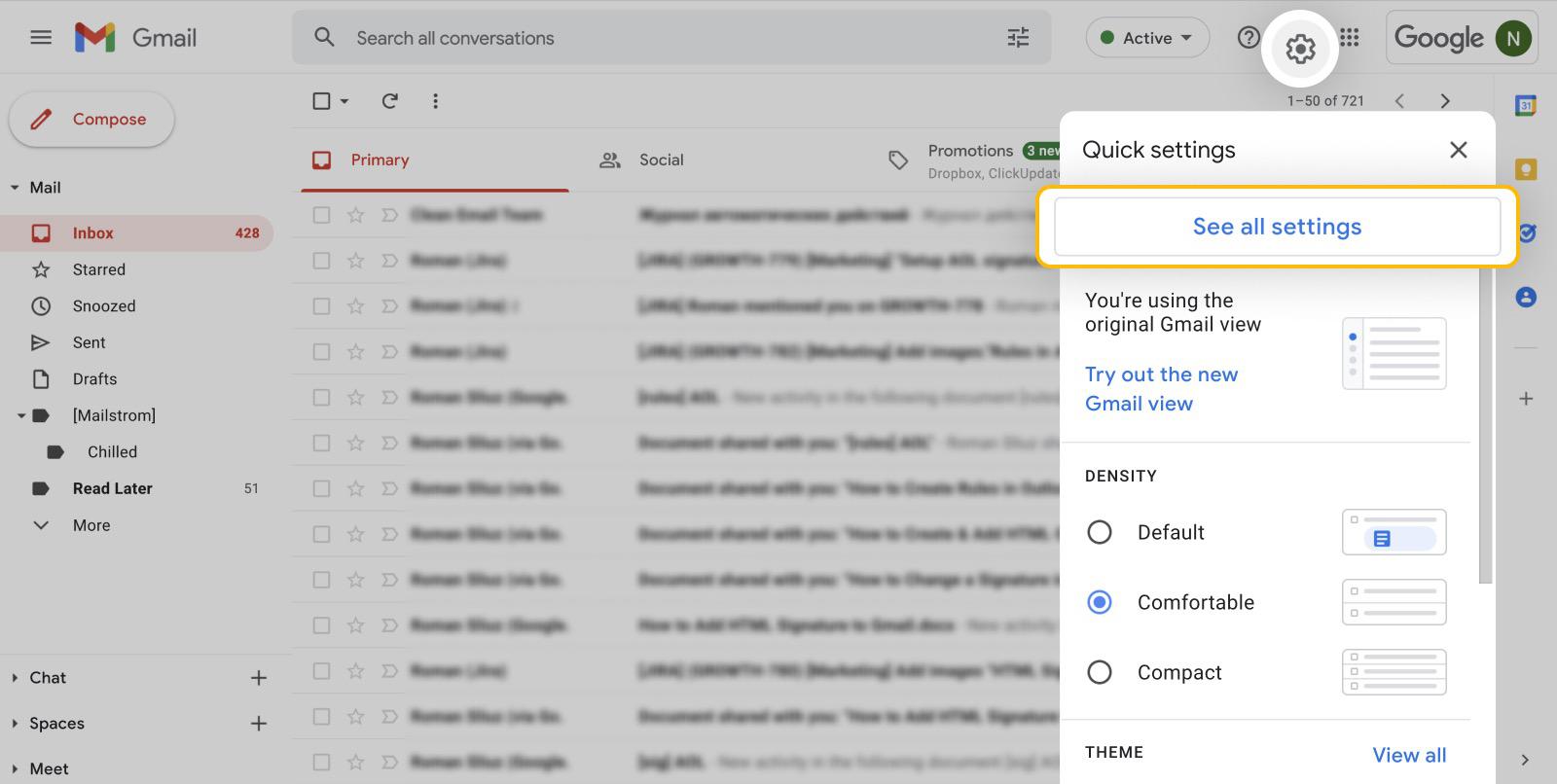Switch to the Promotions tab

click(x=969, y=152)
